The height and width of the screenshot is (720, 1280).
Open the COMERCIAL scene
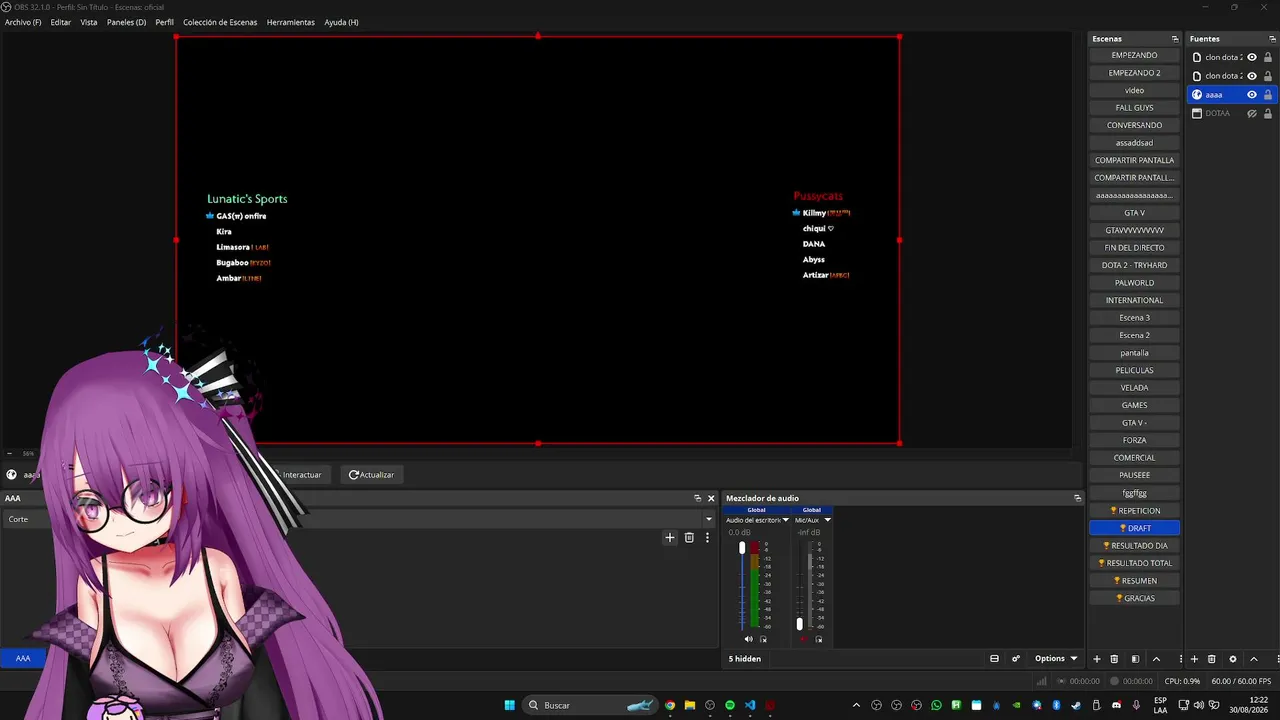pos(1134,458)
